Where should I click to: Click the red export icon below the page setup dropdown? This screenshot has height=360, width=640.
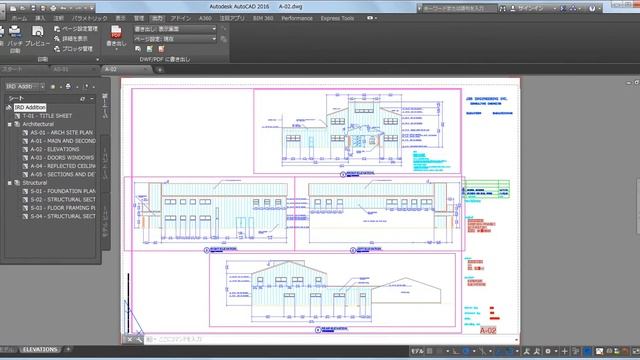(161, 49)
